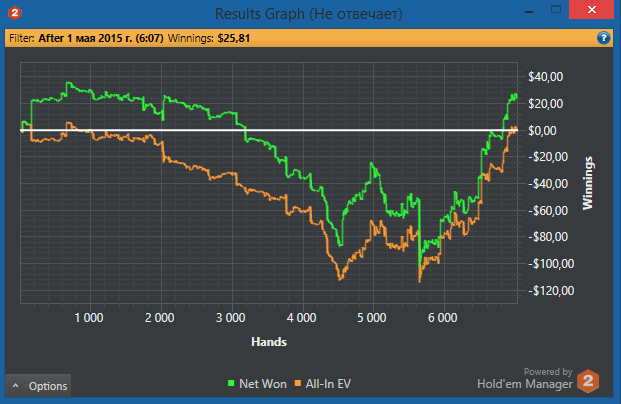Maximize the Results Graph window
This screenshot has height=404, width=621.
point(556,10)
